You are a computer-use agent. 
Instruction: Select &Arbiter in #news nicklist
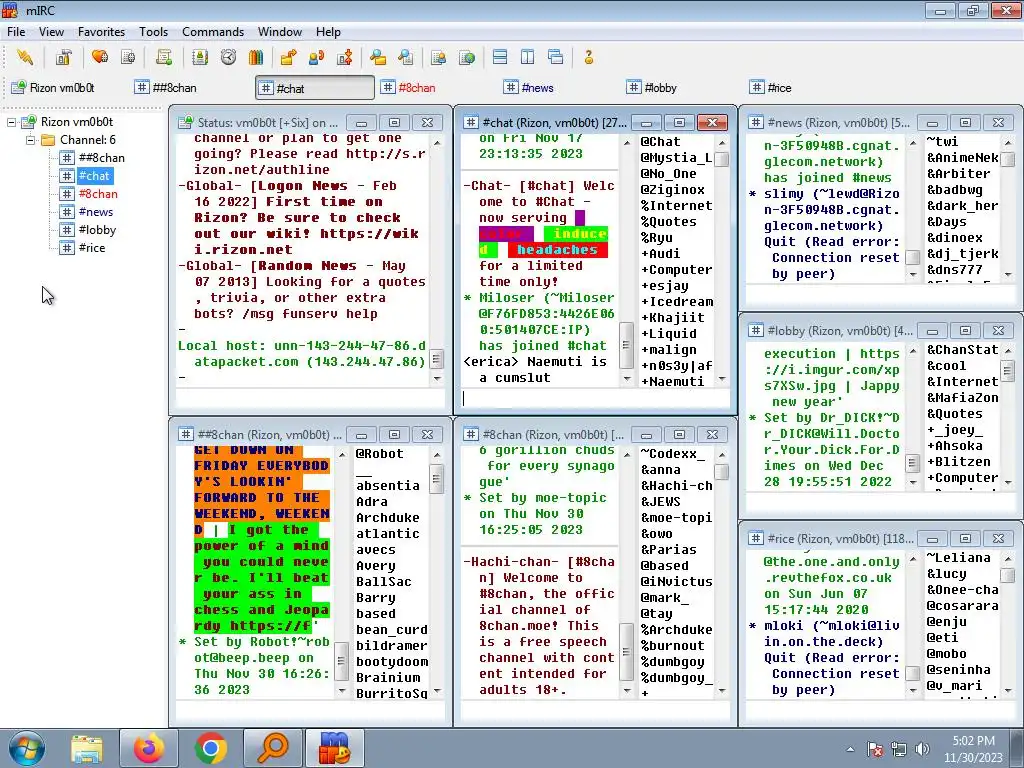(961, 174)
